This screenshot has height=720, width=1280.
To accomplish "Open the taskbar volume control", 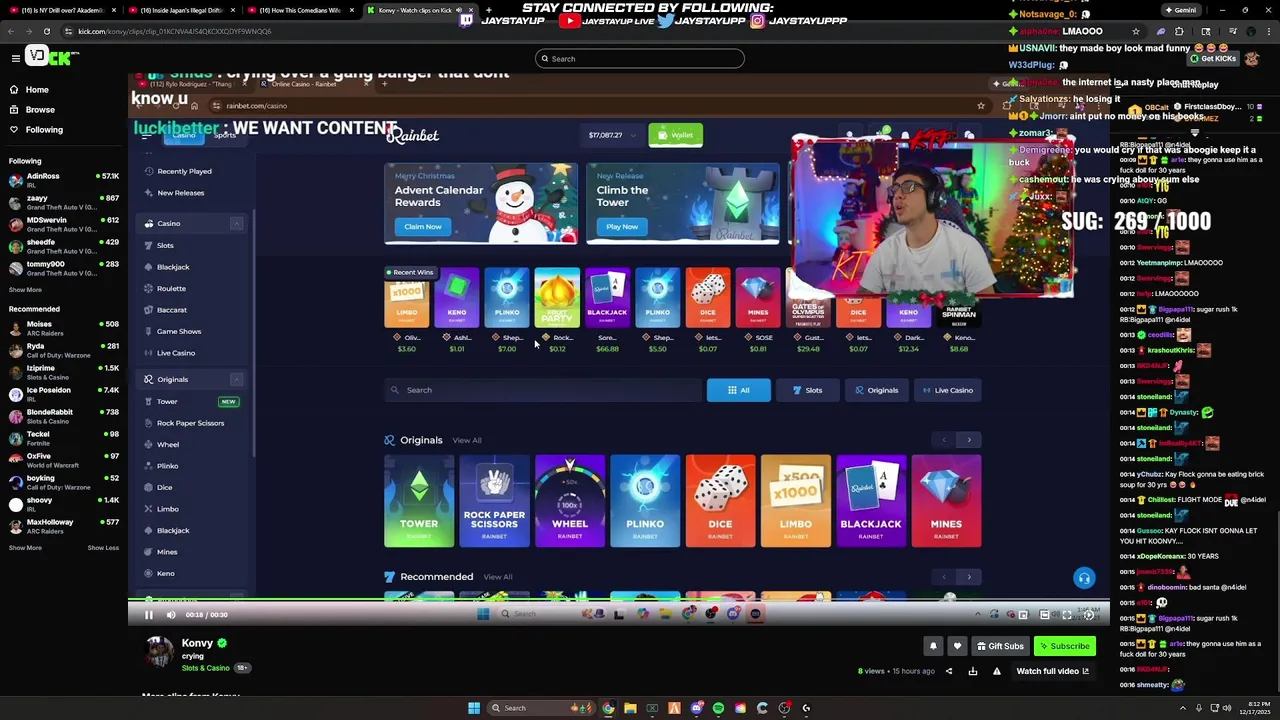I will pyautogui.click(x=1227, y=708).
